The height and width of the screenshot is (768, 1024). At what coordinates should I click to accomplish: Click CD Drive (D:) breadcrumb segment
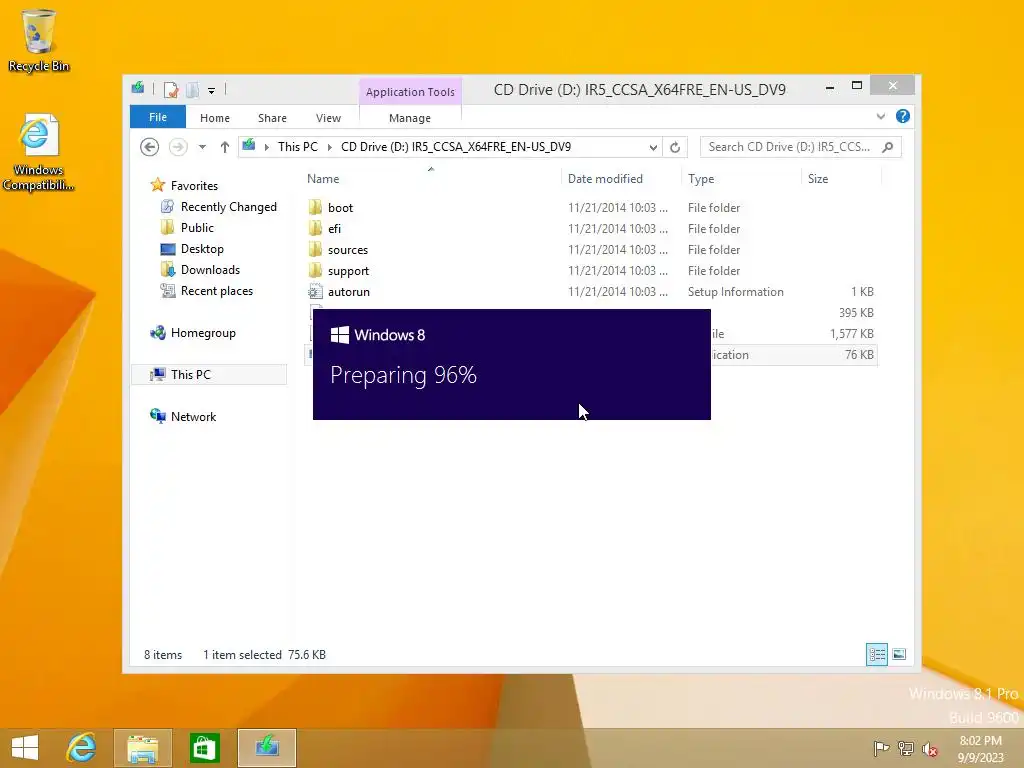click(456, 147)
